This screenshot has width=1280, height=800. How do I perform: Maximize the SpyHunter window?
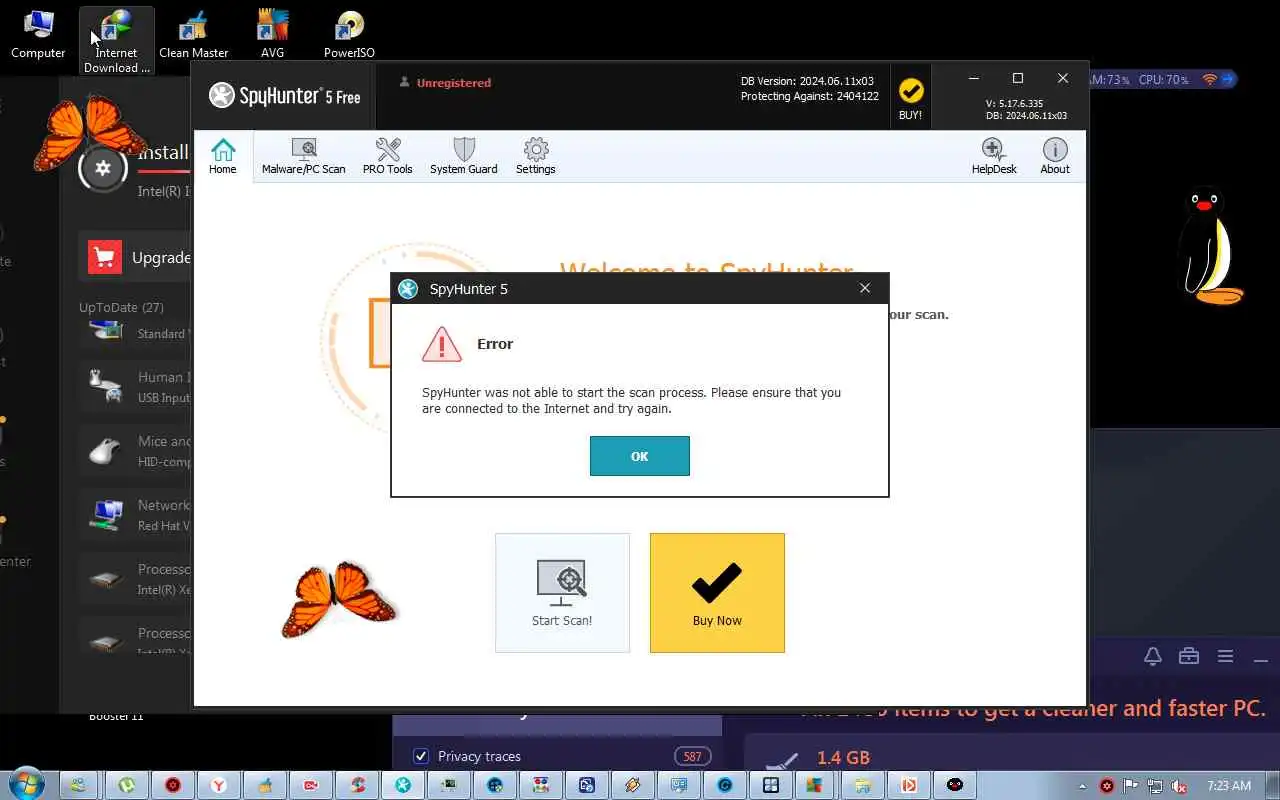1018,78
